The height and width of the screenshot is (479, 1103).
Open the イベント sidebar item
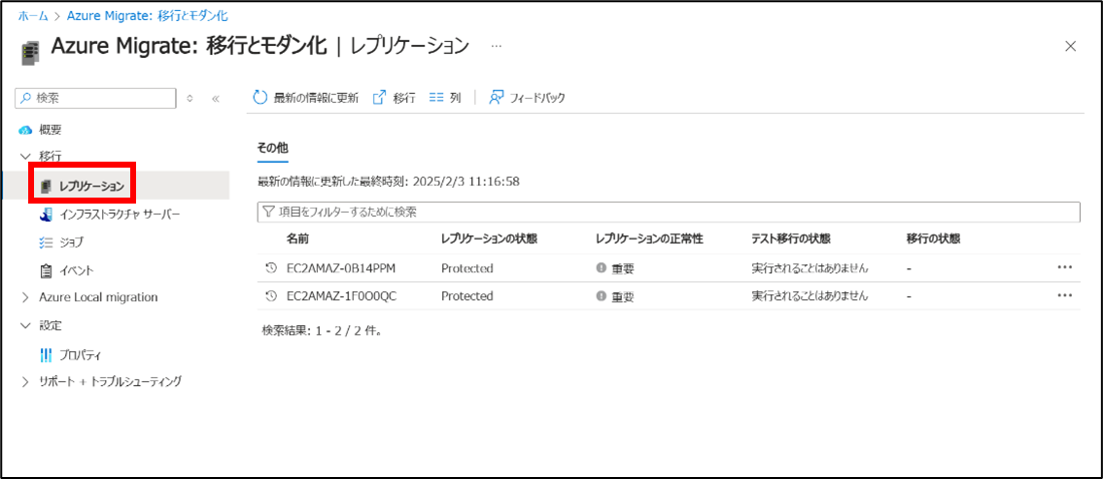[67, 270]
